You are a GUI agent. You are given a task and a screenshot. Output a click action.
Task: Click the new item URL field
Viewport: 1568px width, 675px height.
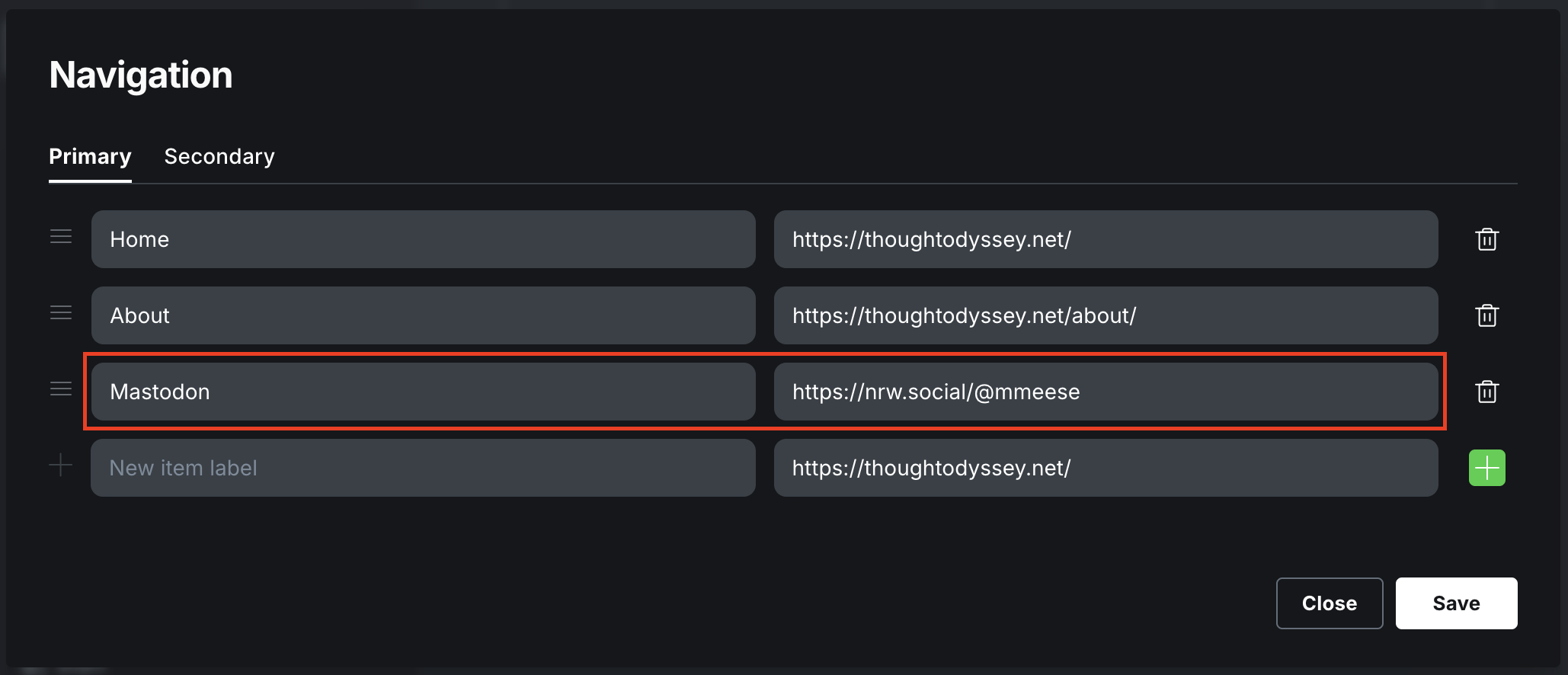[x=1105, y=468]
